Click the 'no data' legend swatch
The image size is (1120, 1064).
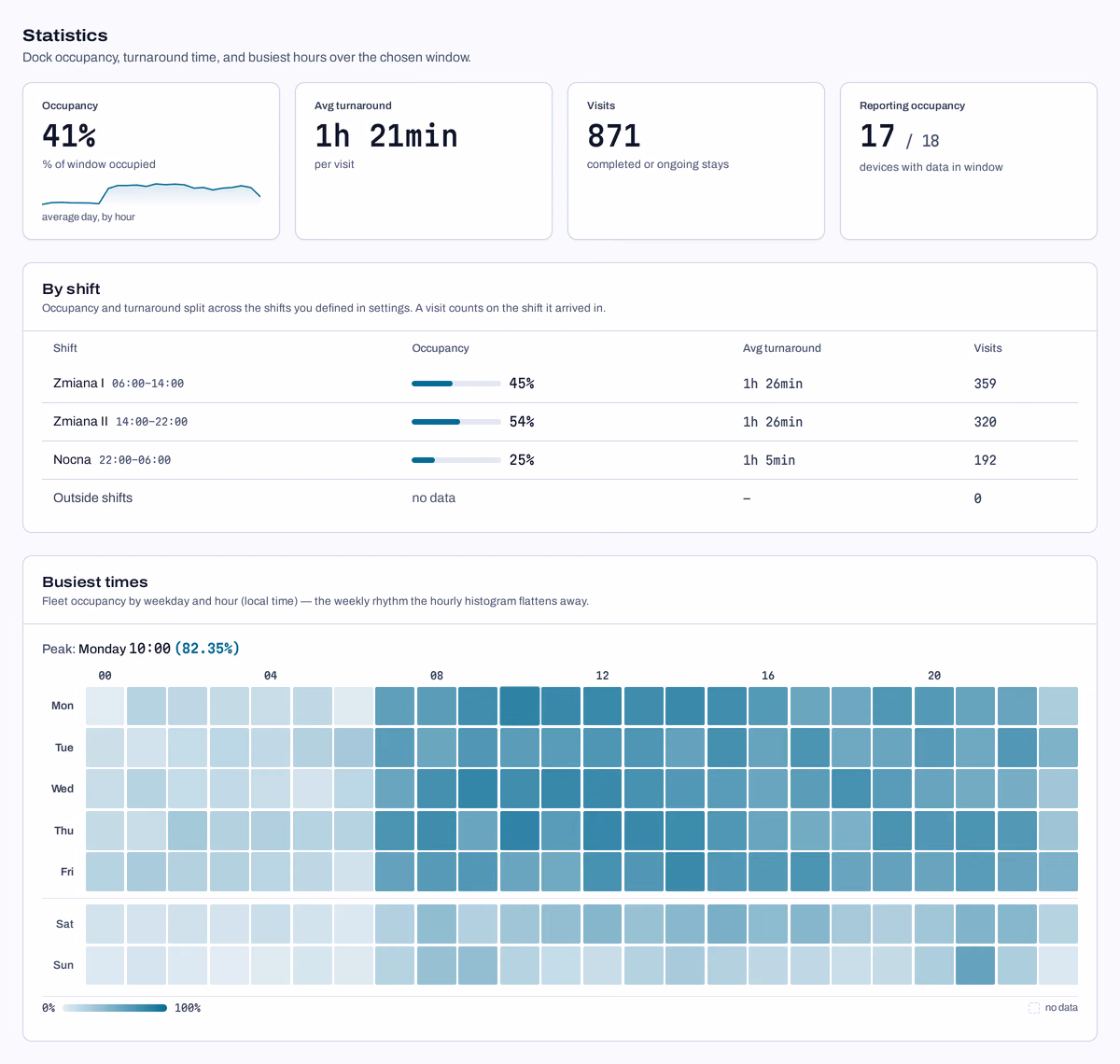(1034, 1008)
